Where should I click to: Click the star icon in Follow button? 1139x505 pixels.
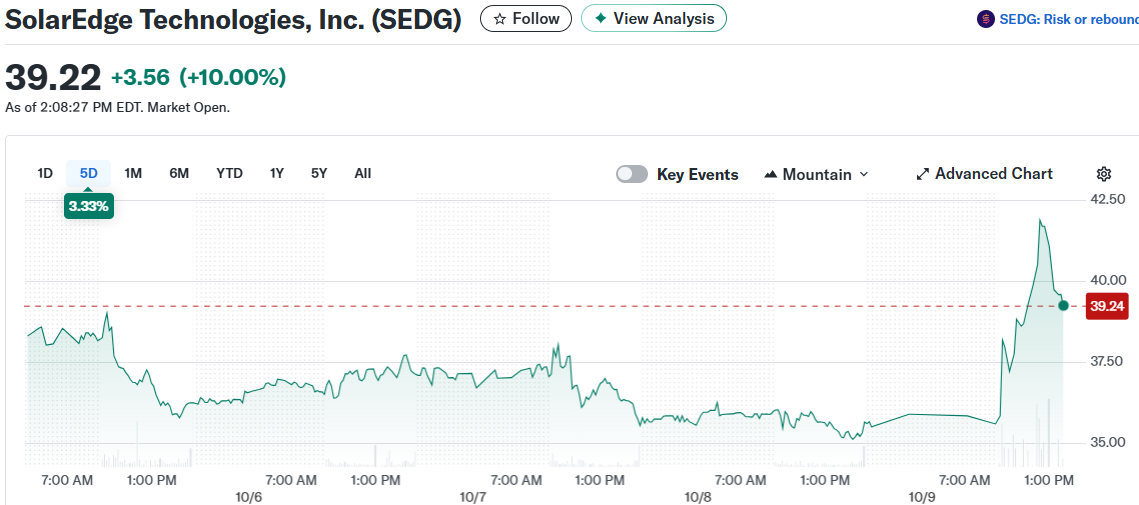(x=500, y=19)
